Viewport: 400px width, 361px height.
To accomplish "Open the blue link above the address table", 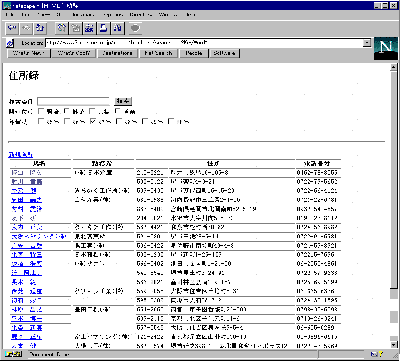I will (x=21, y=154).
